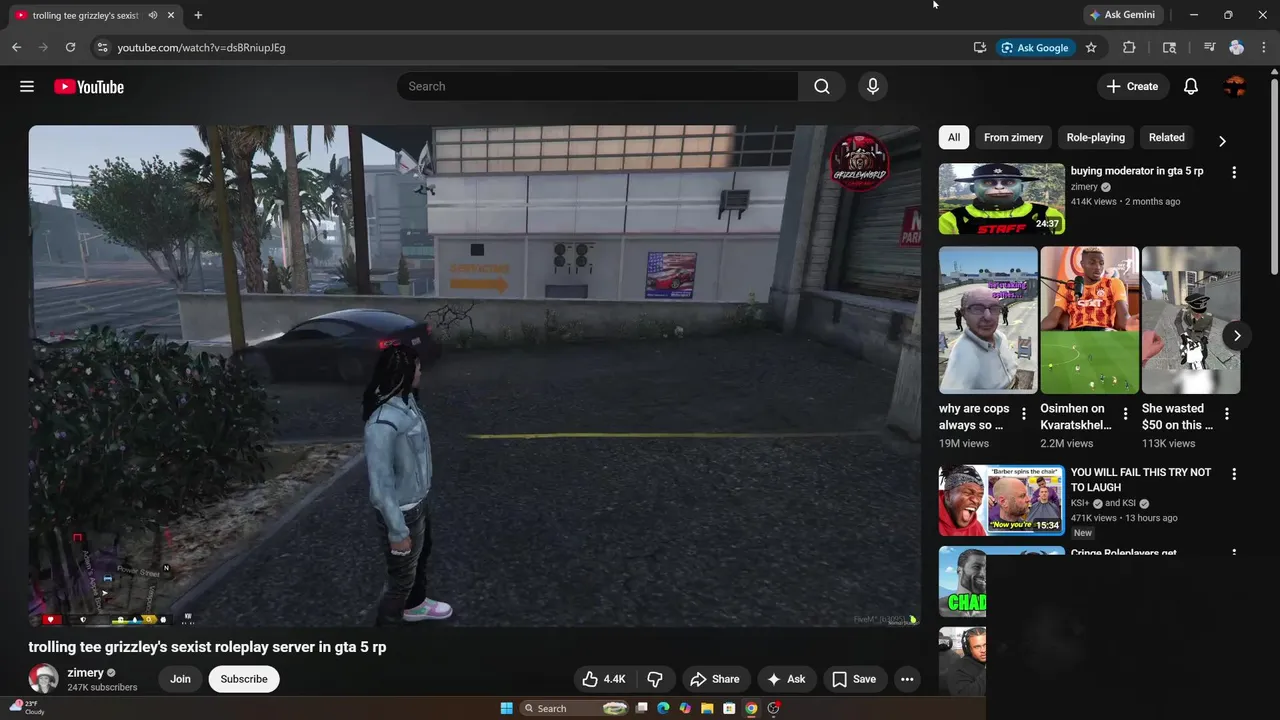The image size is (1280, 720).
Task: Save video to playlist
Action: [x=854, y=679]
